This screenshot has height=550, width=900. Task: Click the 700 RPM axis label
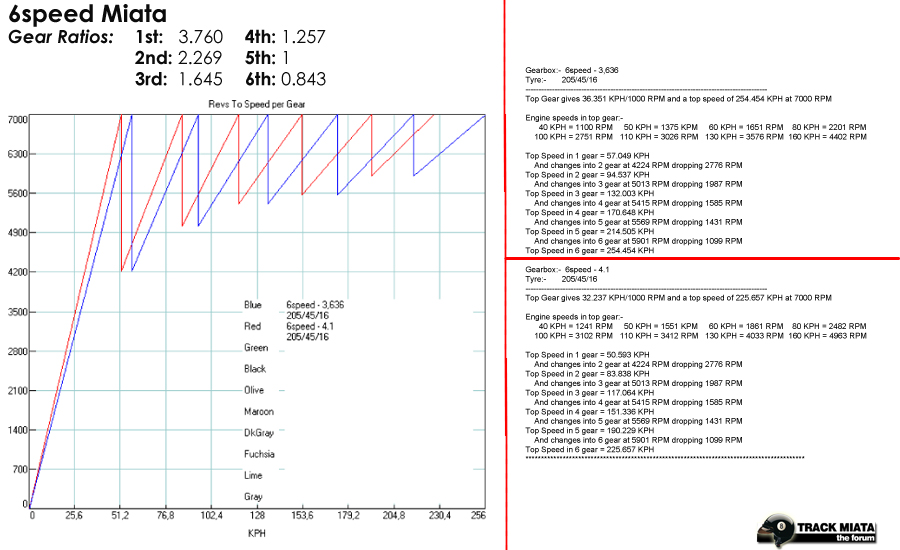pos(20,469)
